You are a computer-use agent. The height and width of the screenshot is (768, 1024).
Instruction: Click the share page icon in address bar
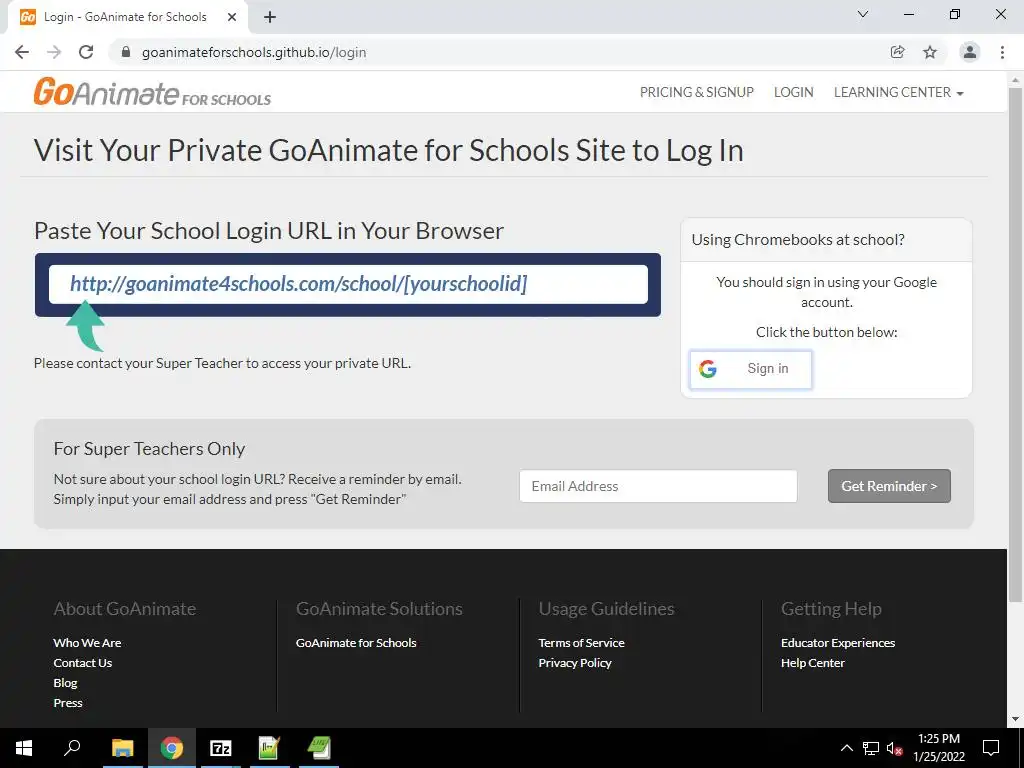pyautogui.click(x=898, y=52)
